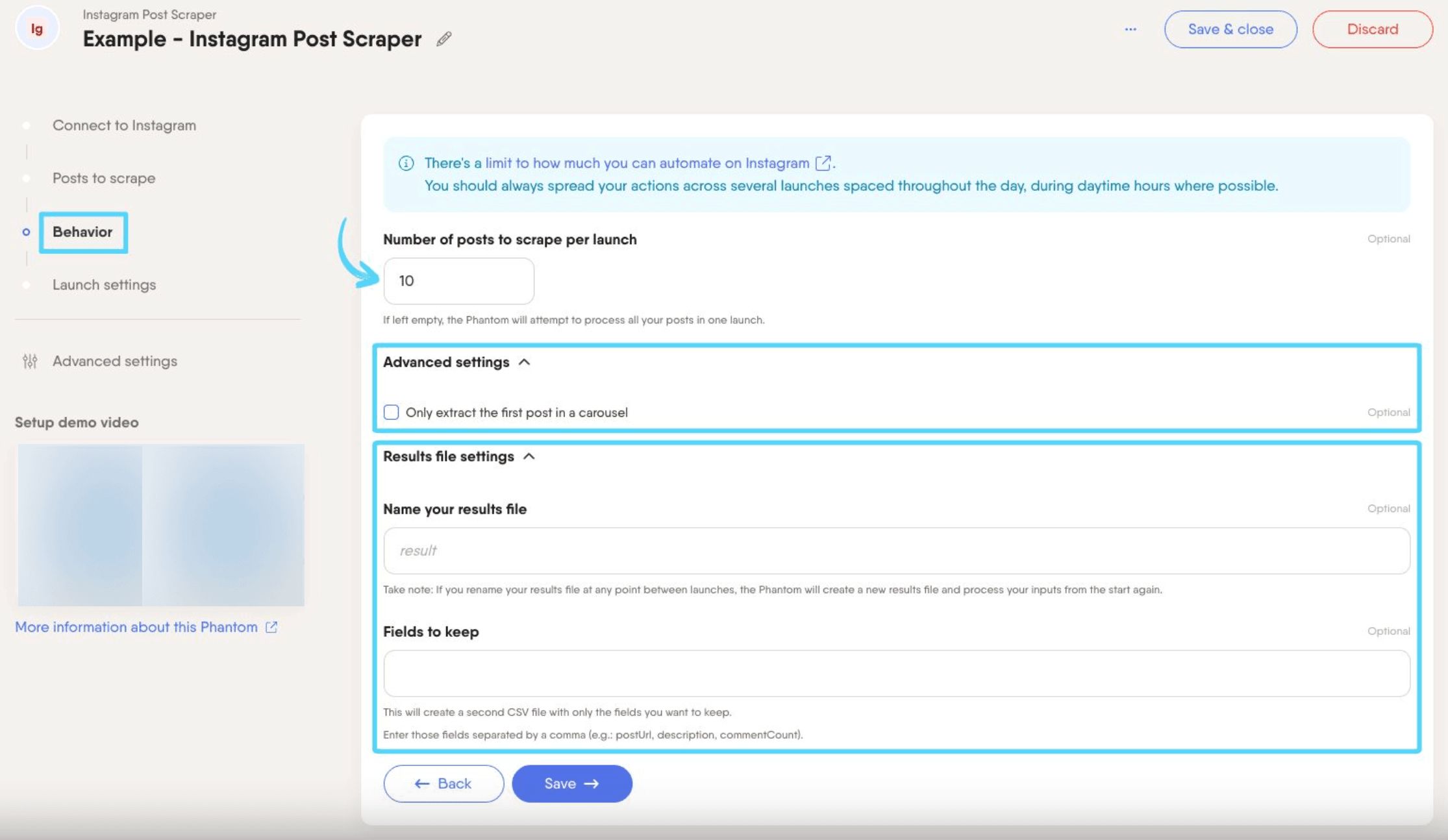
Task: Click the external link icon after More information
Action: click(271, 627)
